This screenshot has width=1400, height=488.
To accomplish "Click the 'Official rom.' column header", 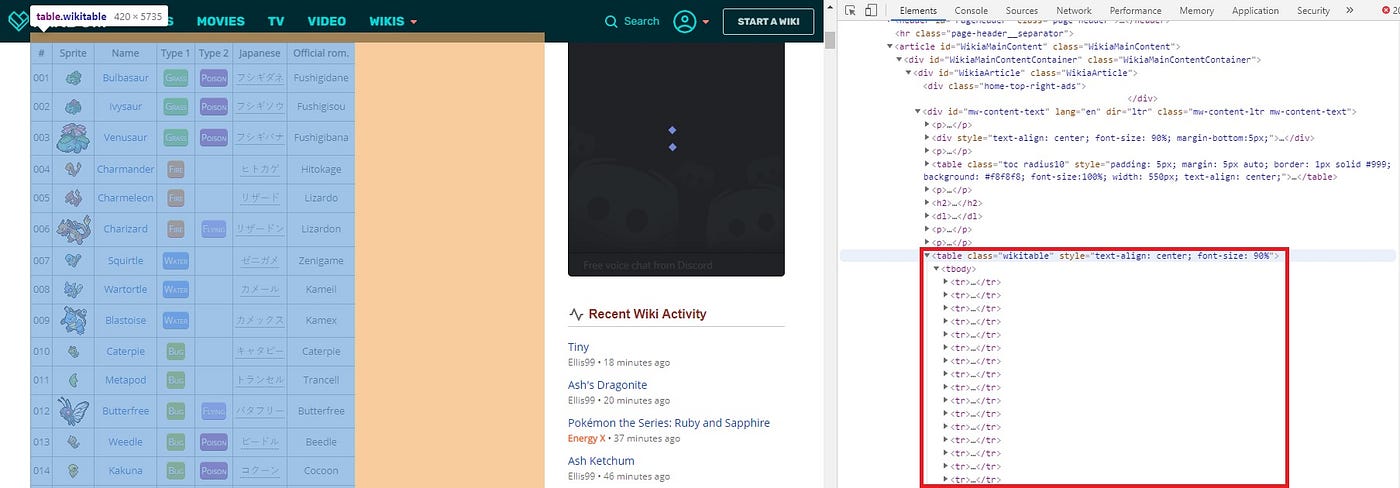I will coord(321,53).
